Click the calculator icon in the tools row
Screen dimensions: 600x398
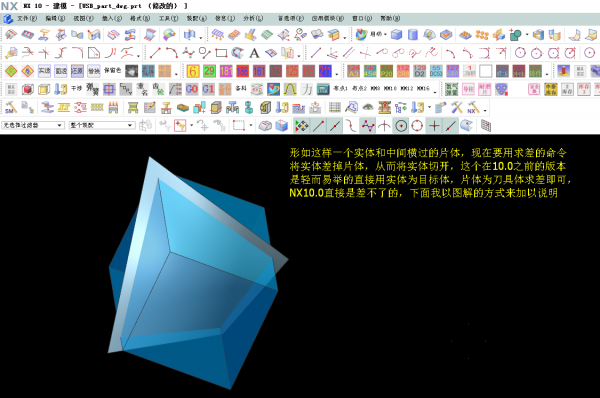323,89
